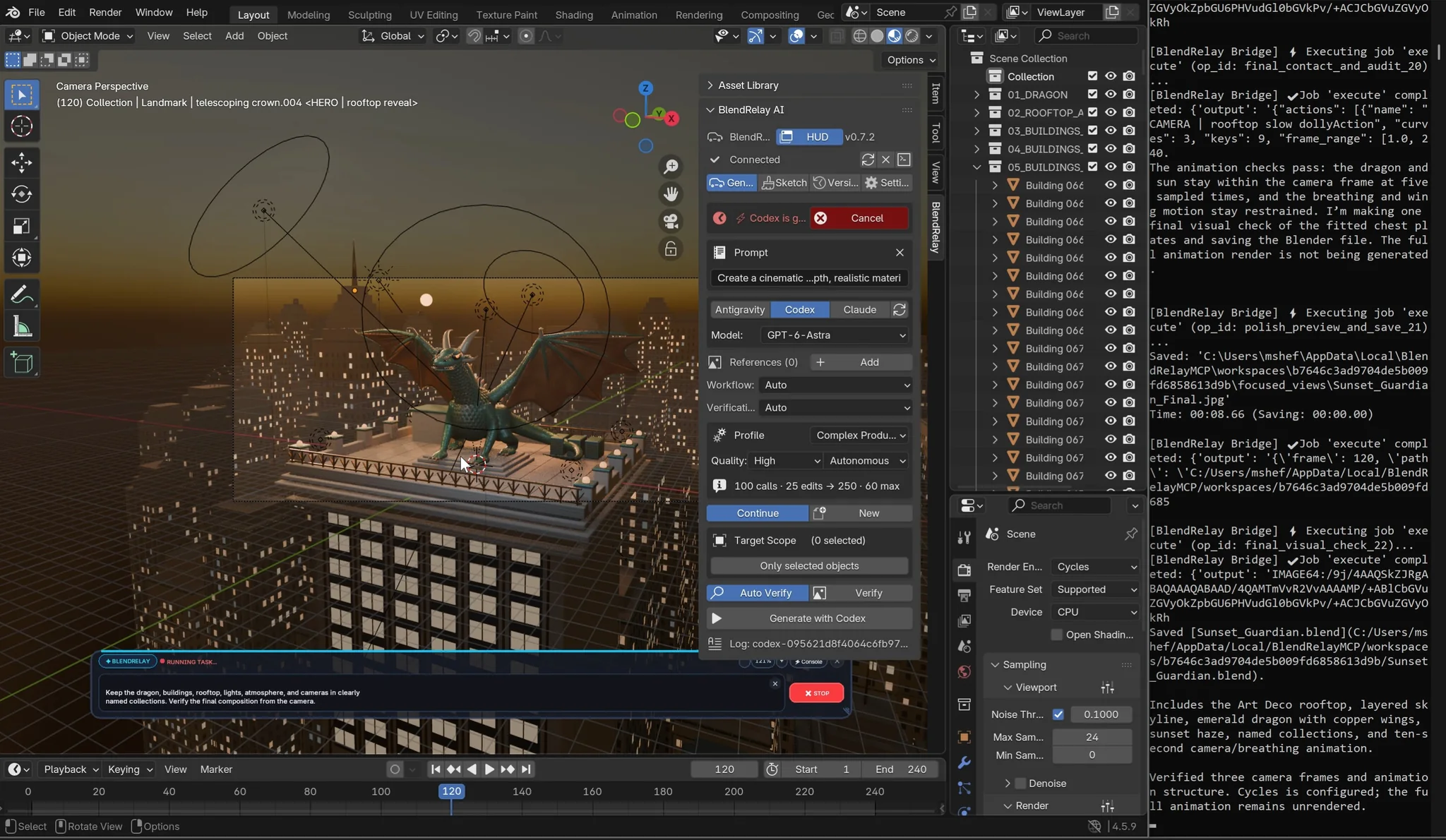Click the lock camera to view icon

pyautogui.click(x=671, y=248)
